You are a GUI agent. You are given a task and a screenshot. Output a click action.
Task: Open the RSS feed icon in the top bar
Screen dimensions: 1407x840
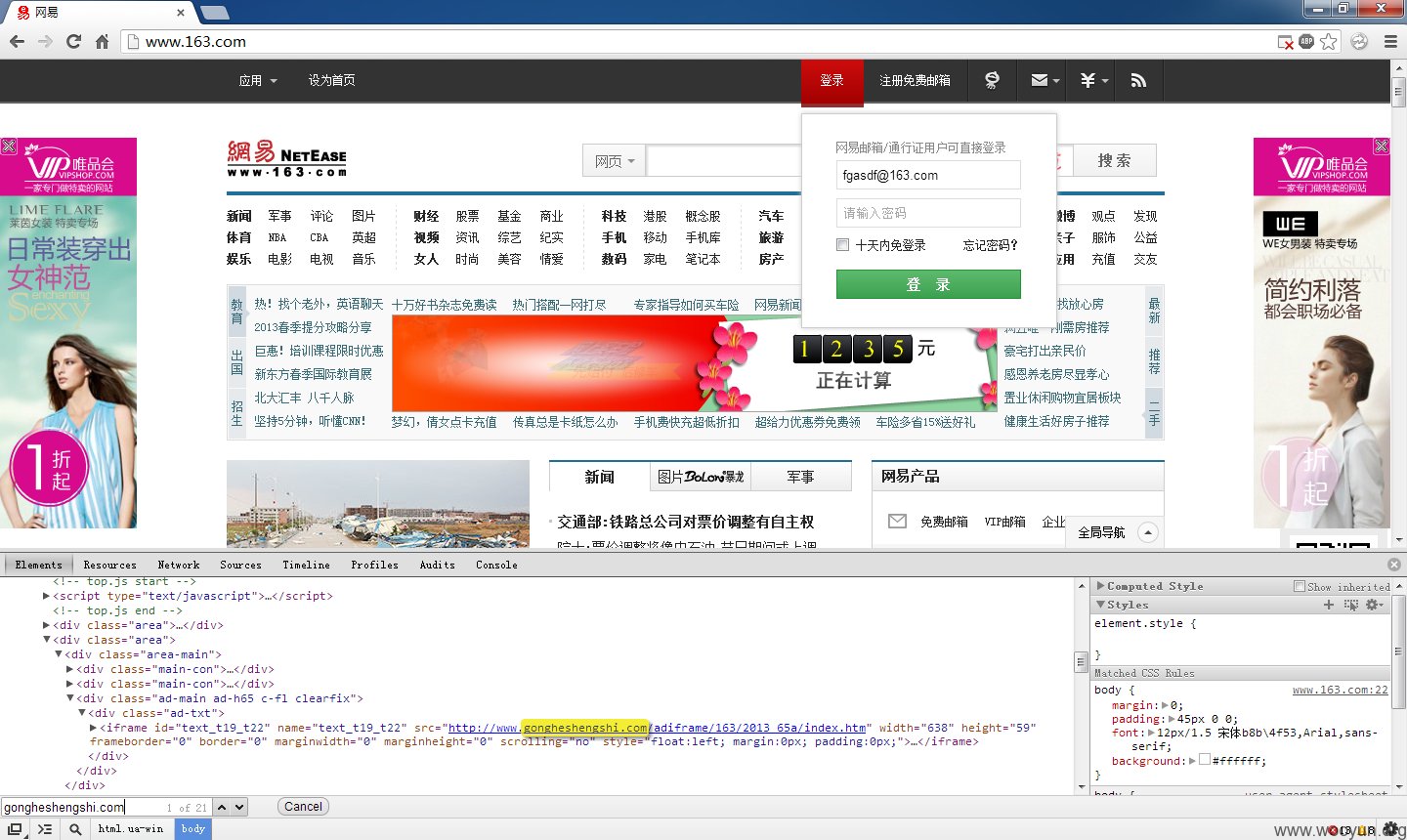(x=1138, y=80)
